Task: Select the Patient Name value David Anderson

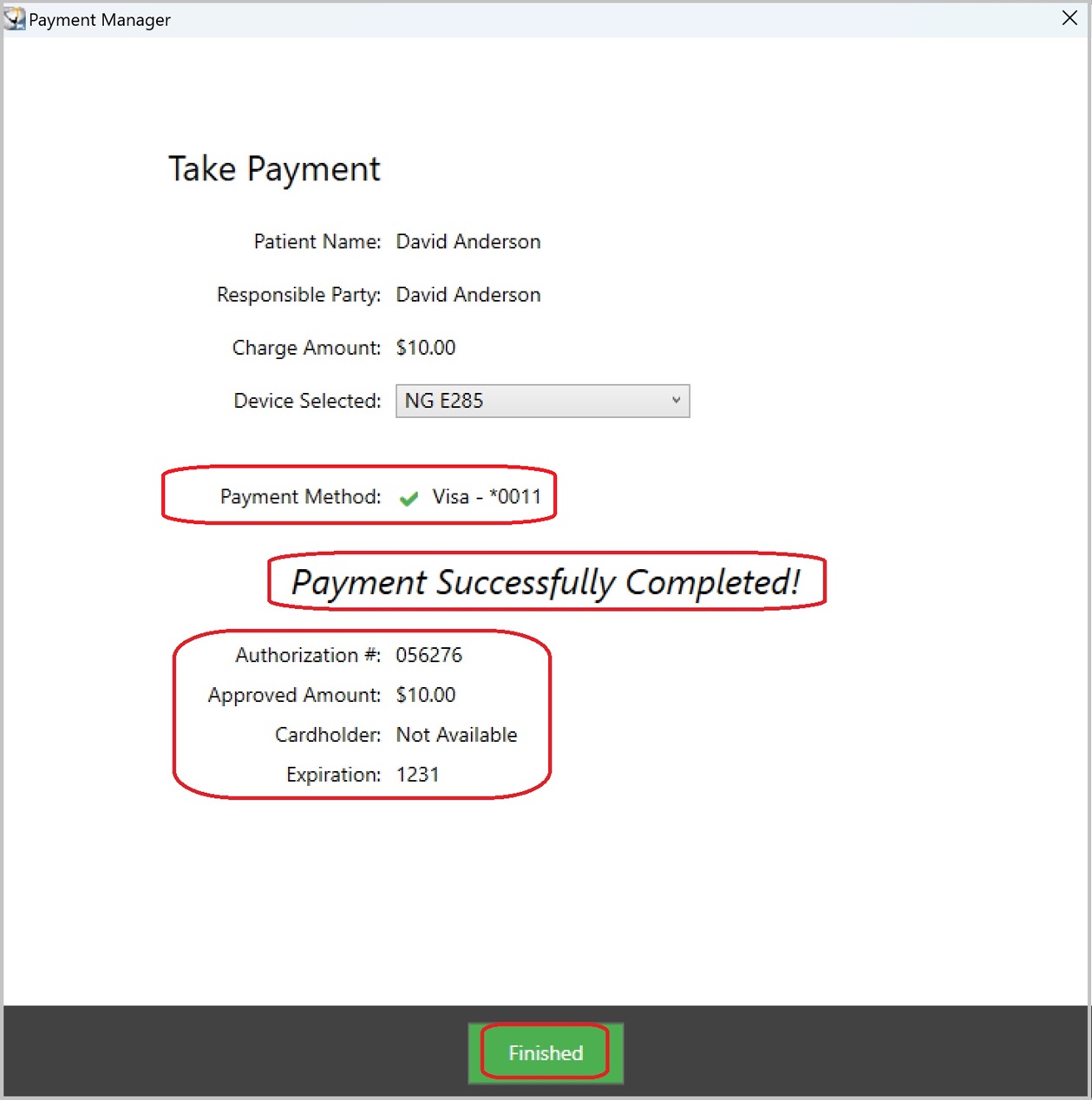Action: (x=468, y=242)
